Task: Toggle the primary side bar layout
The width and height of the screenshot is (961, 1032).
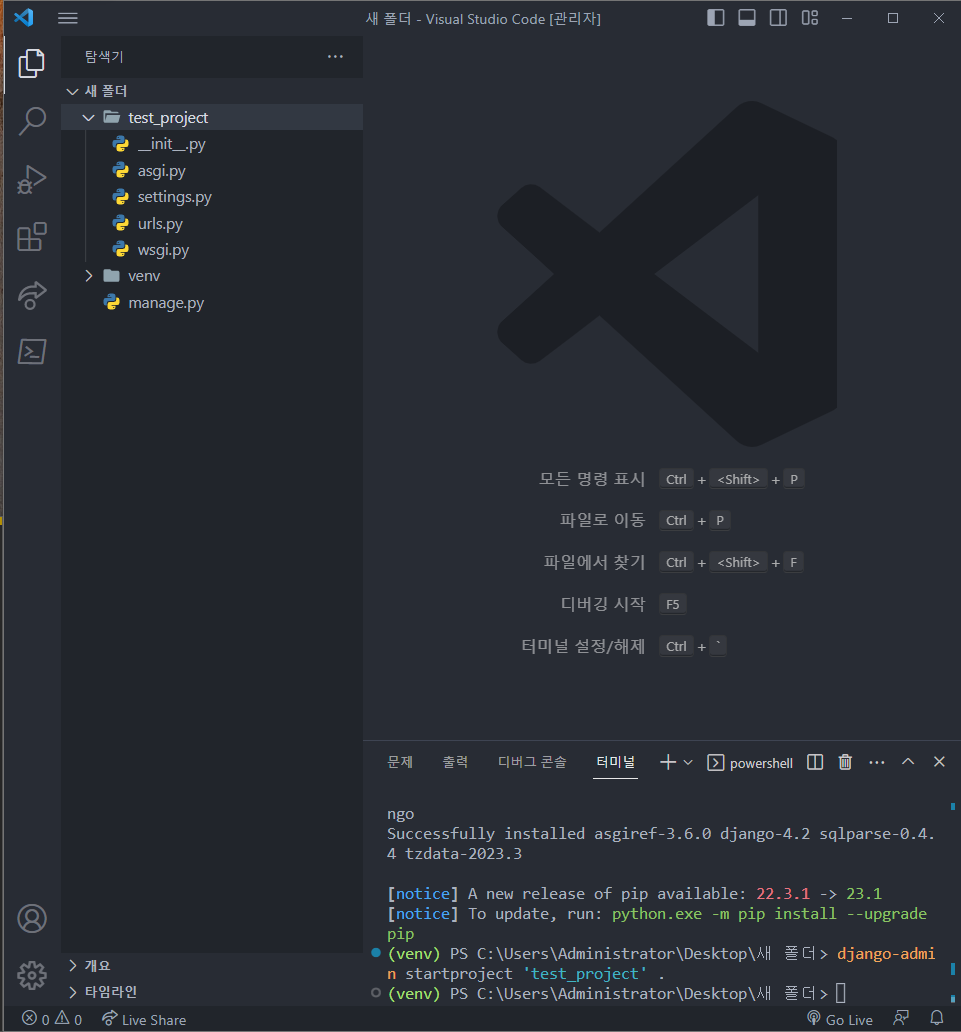Action: point(715,18)
